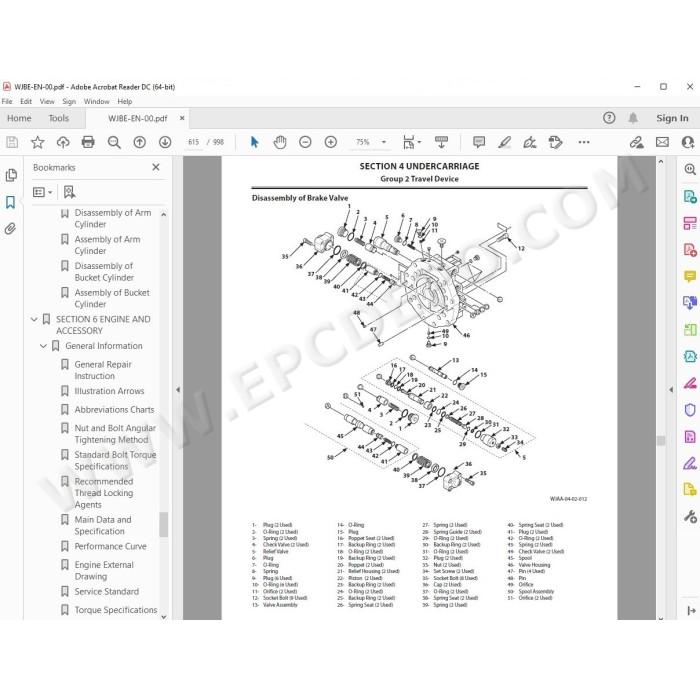
Task: Open the Protect shield tool in right pane
Action: [x=690, y=410]
